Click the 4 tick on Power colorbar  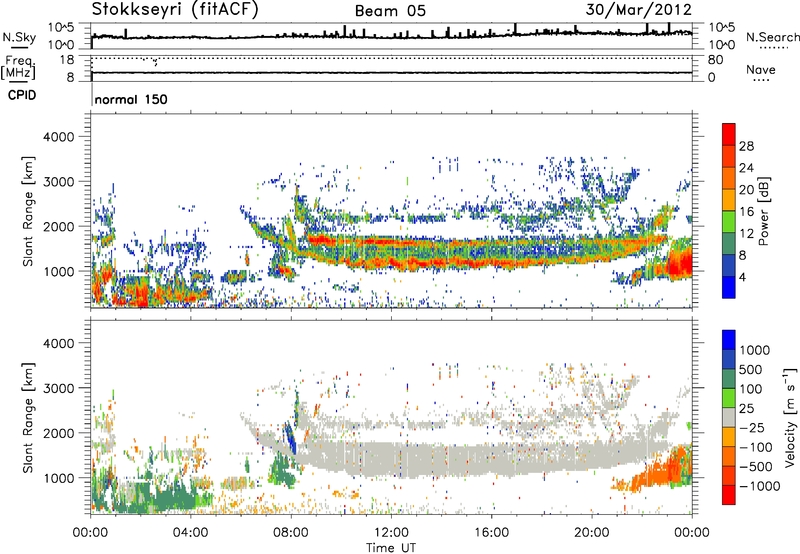pos(743,277)
